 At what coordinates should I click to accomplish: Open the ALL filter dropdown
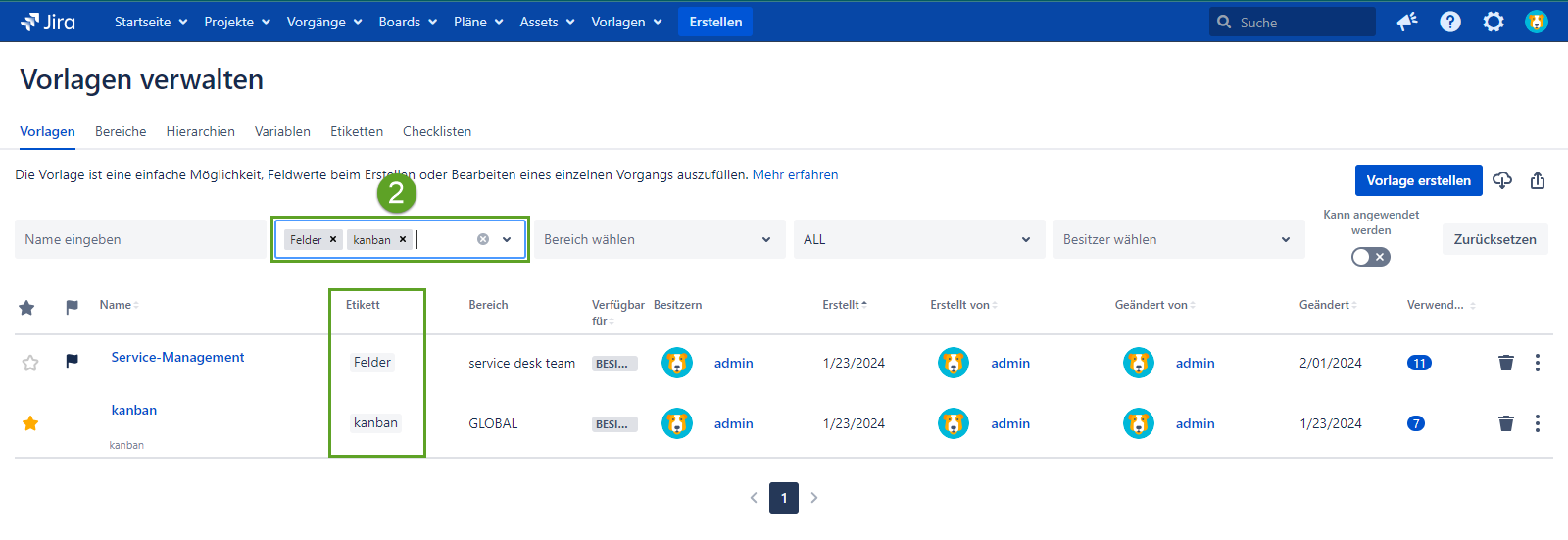coord(917,239)
